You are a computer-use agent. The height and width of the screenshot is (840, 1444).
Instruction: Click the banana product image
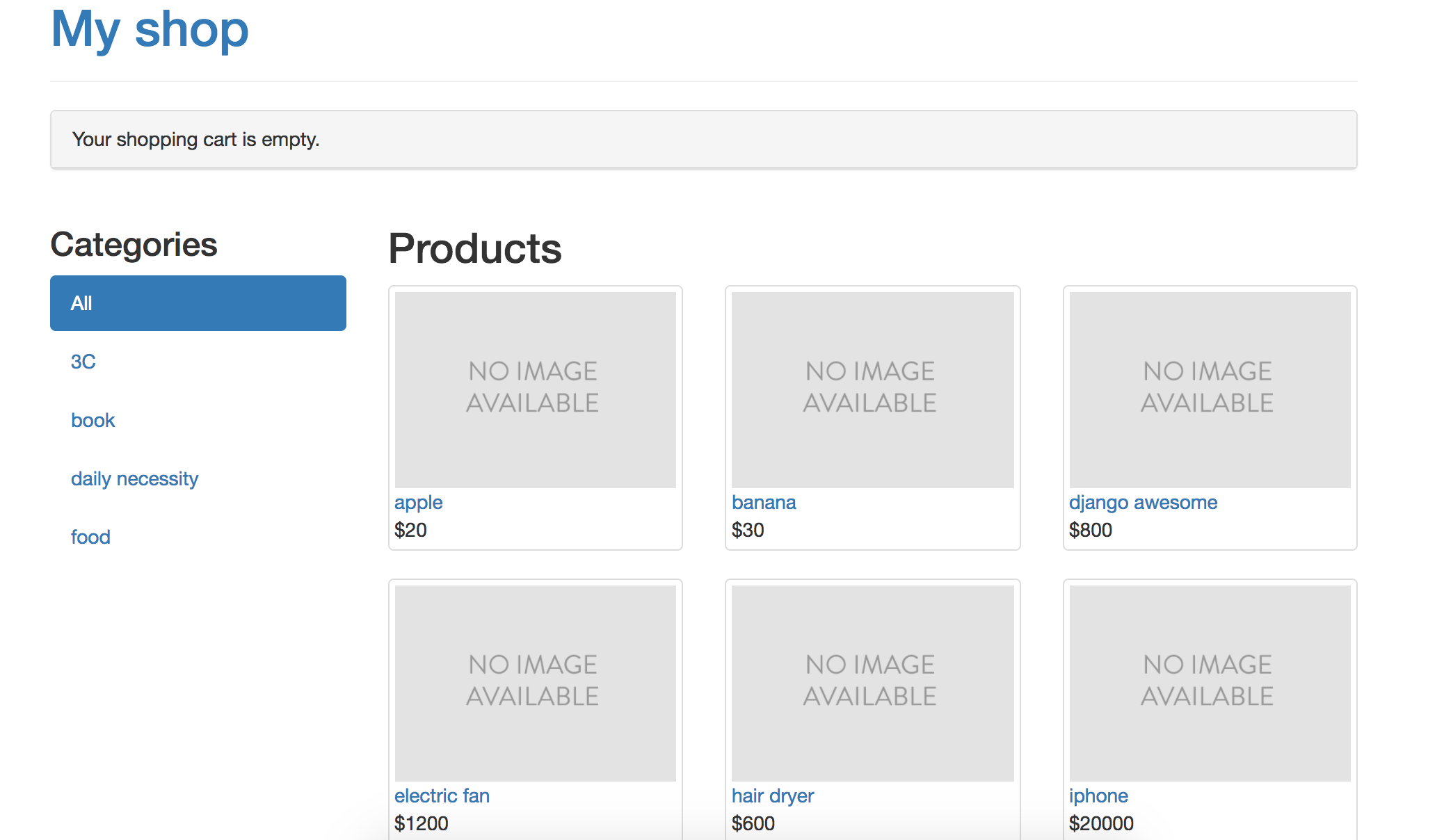tap(872, 389)
